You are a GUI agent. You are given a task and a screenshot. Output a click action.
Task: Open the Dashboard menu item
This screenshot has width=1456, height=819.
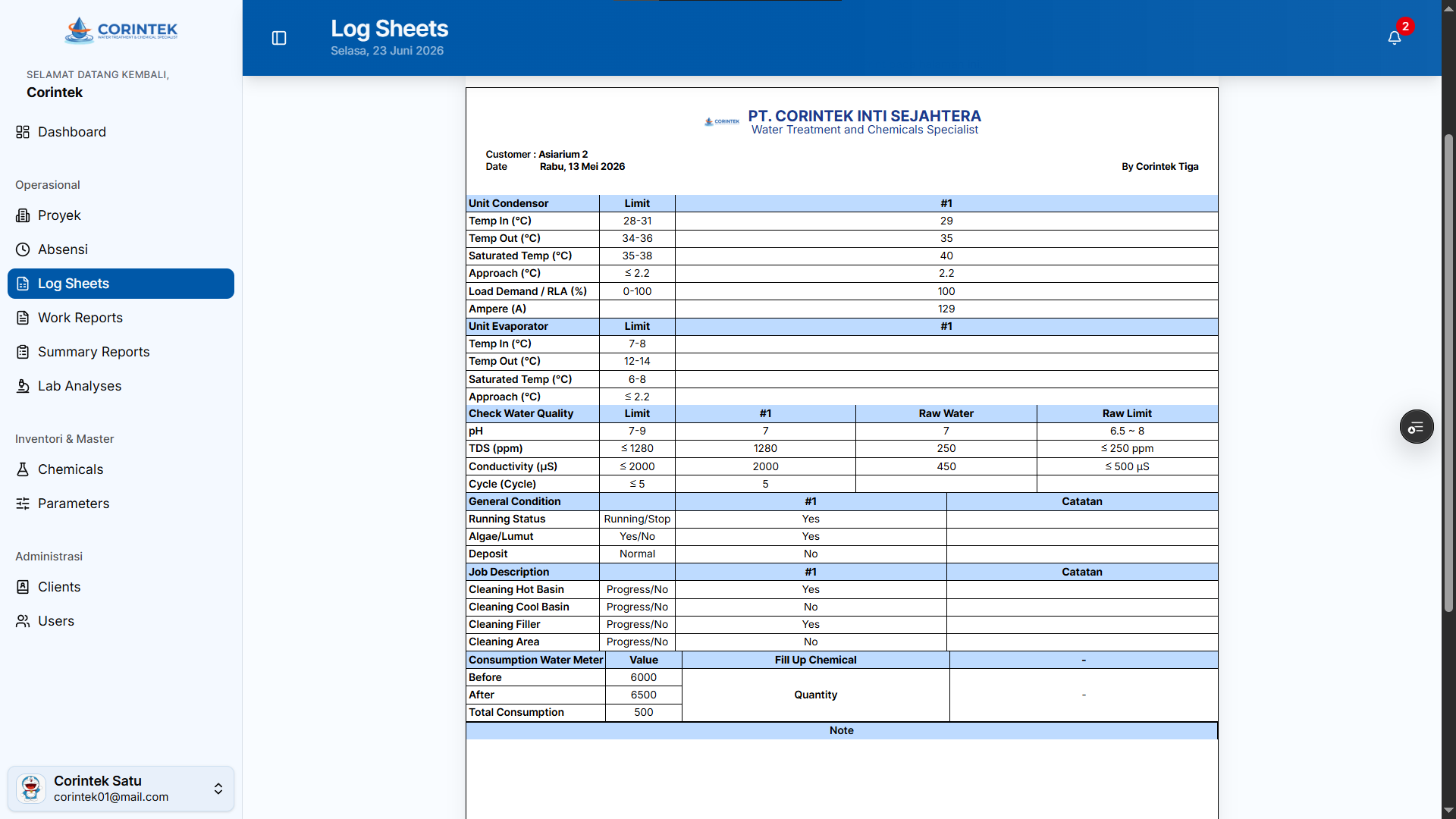(121, 132)
